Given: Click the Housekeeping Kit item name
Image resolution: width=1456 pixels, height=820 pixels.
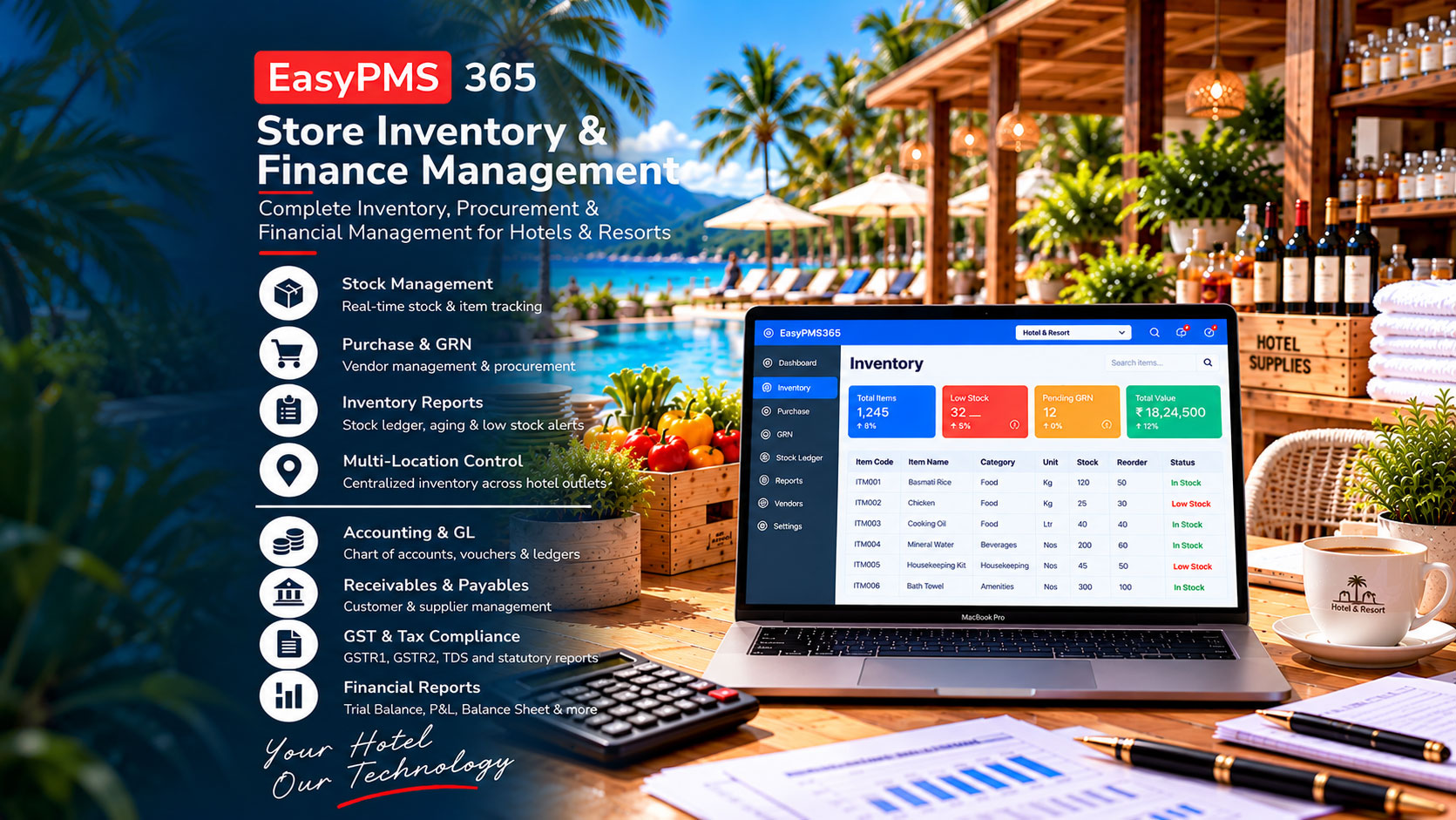Looking at the screenshot, I should pos(937,566).
